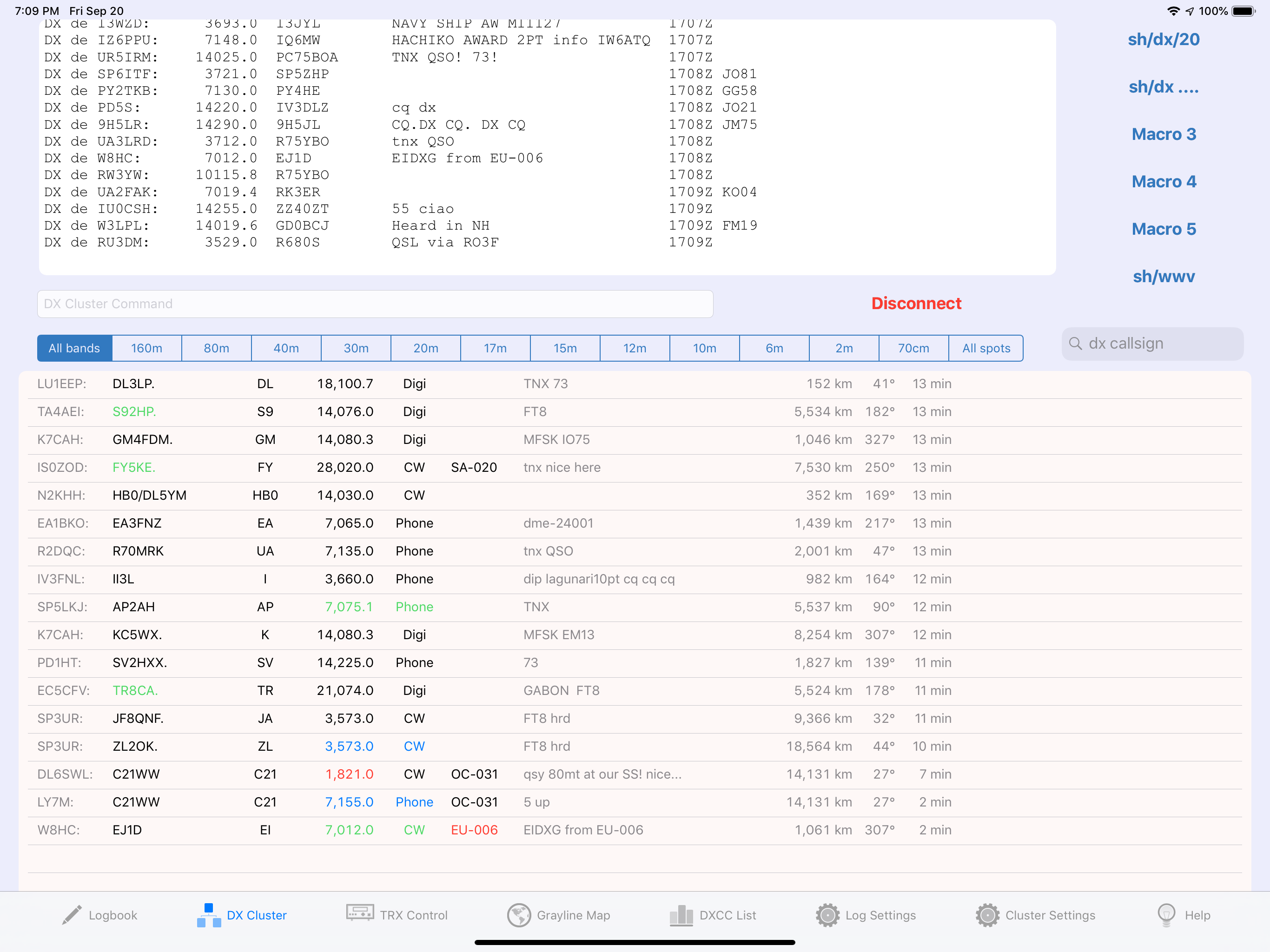This screenshot has width=1270, height=952.
Task: Filter spots to the 20m band
Action: click(425, 348)
